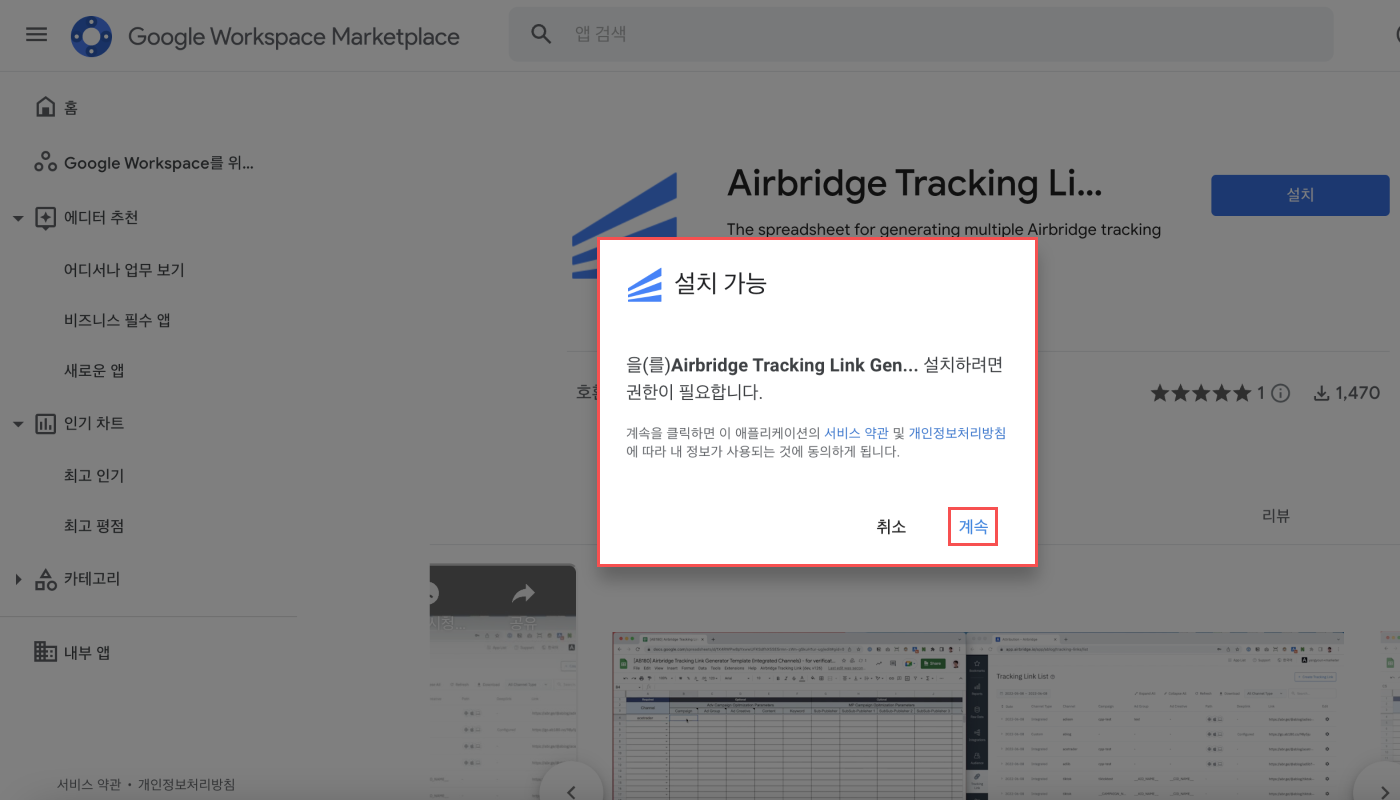Open sidebar footer 서비스 약관 link
Image resolution: width=1400 pixels, height=800 pixels.
coord(89,785)
